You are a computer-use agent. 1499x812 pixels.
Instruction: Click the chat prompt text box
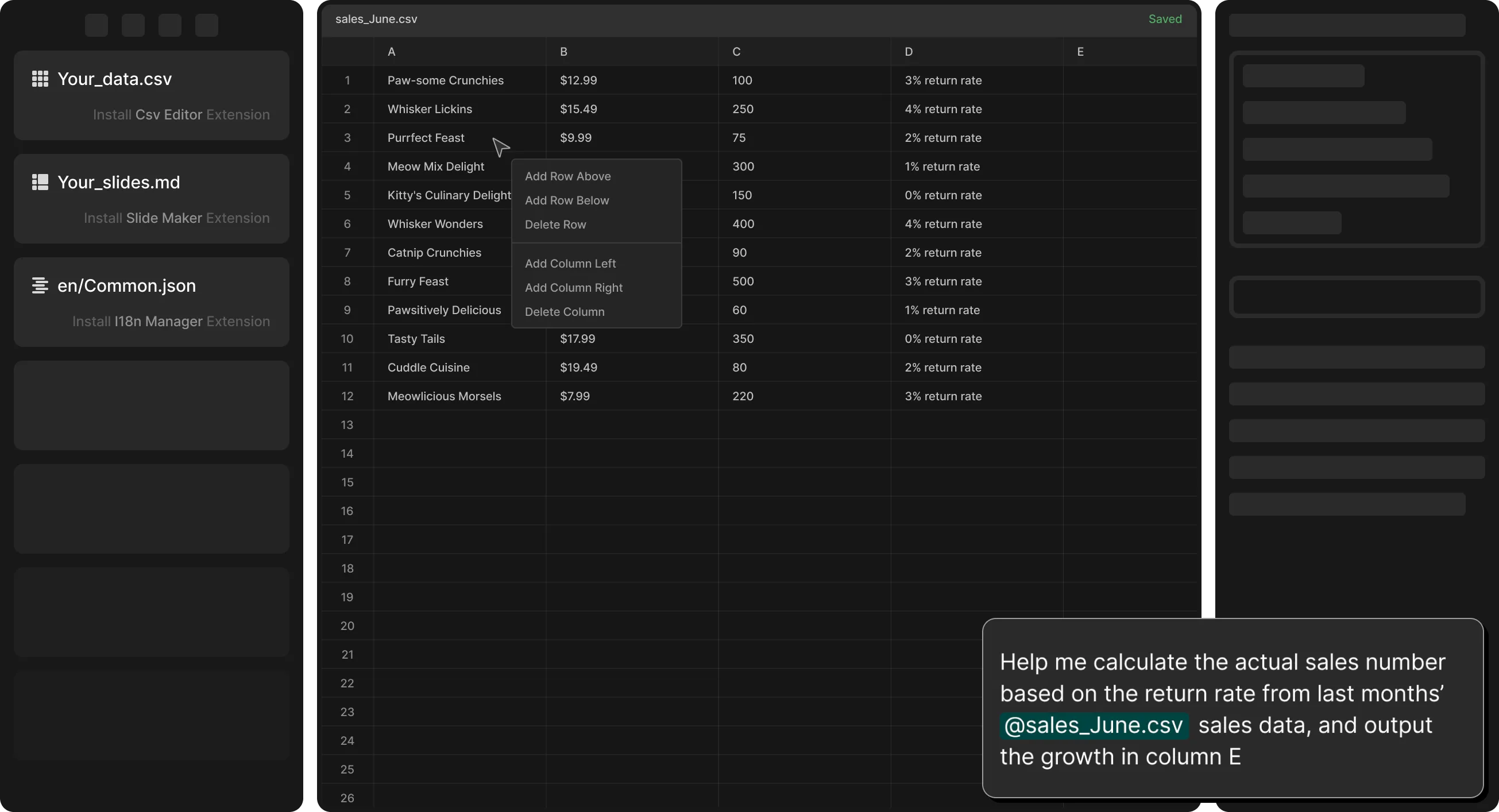click(1233, 708)
